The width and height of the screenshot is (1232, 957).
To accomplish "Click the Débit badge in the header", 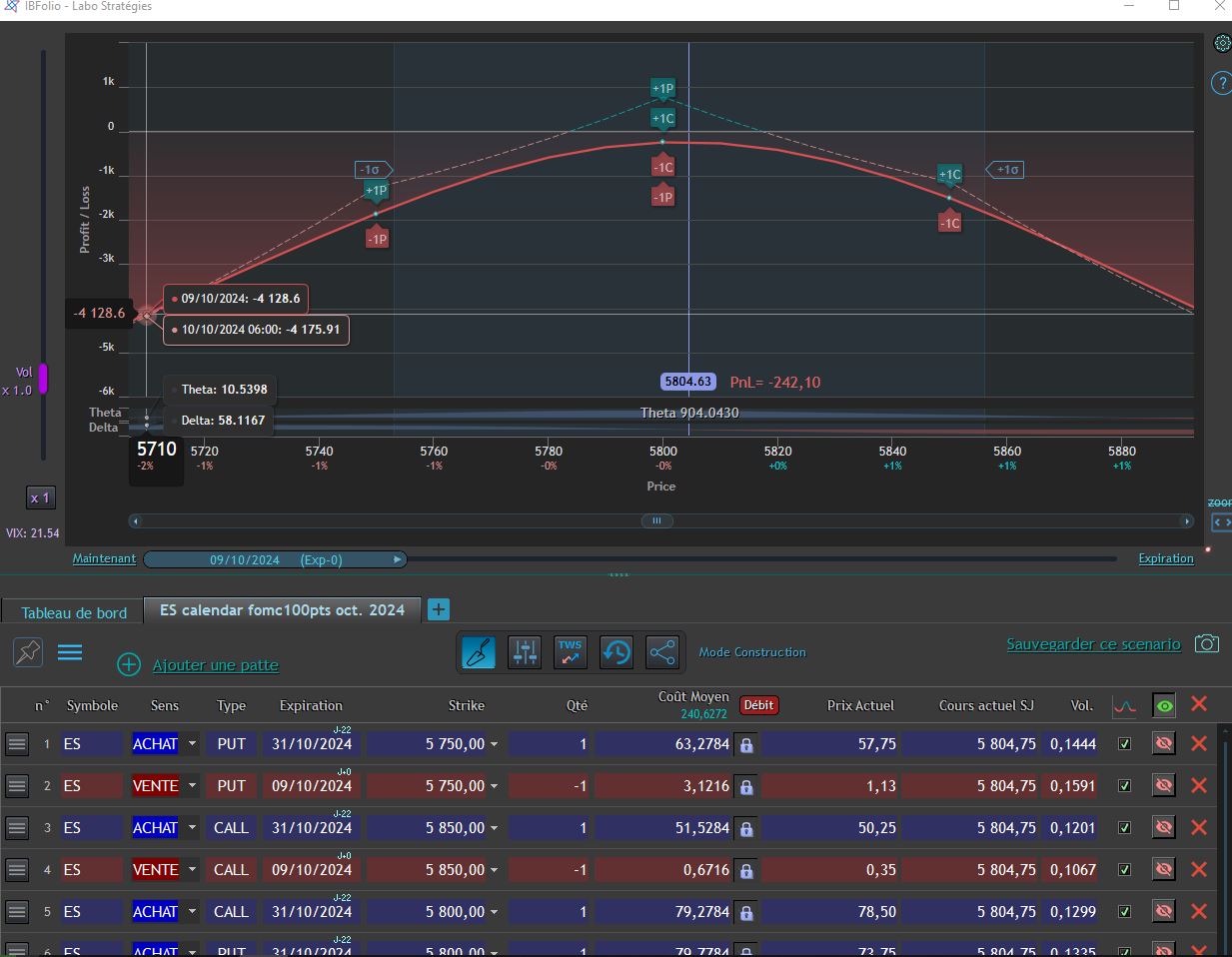I will (758, 705).
